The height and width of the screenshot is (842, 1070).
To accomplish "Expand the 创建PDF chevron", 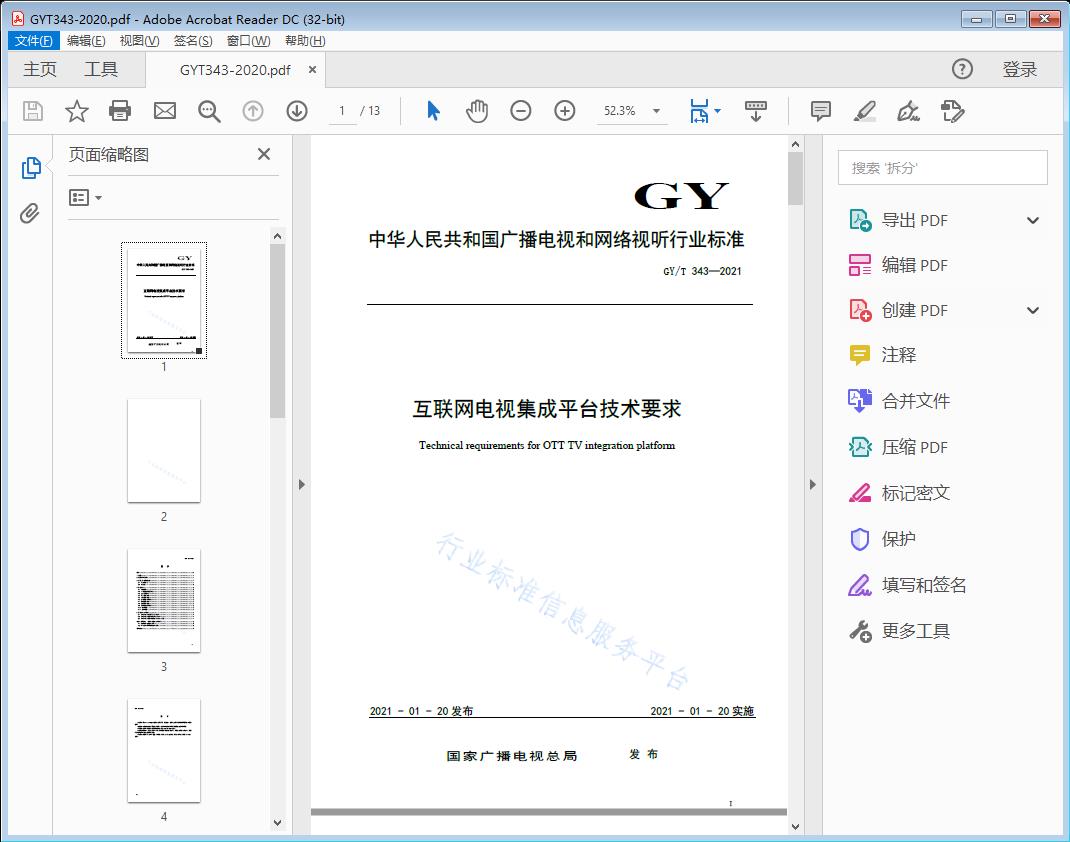I will tap(1032, 310).
